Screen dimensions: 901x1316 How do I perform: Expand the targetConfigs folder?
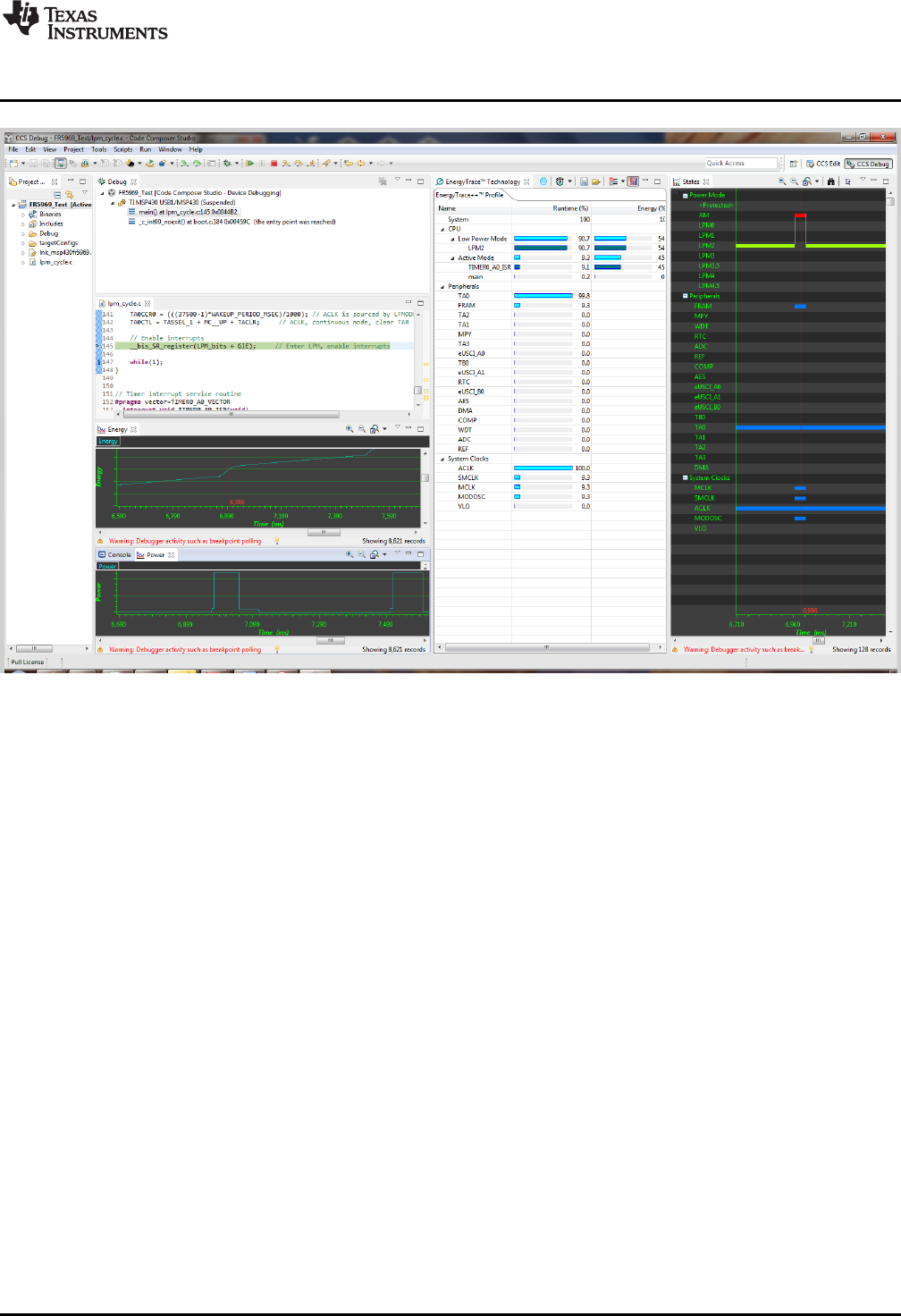pyautogui.click(x=23, y=243)
